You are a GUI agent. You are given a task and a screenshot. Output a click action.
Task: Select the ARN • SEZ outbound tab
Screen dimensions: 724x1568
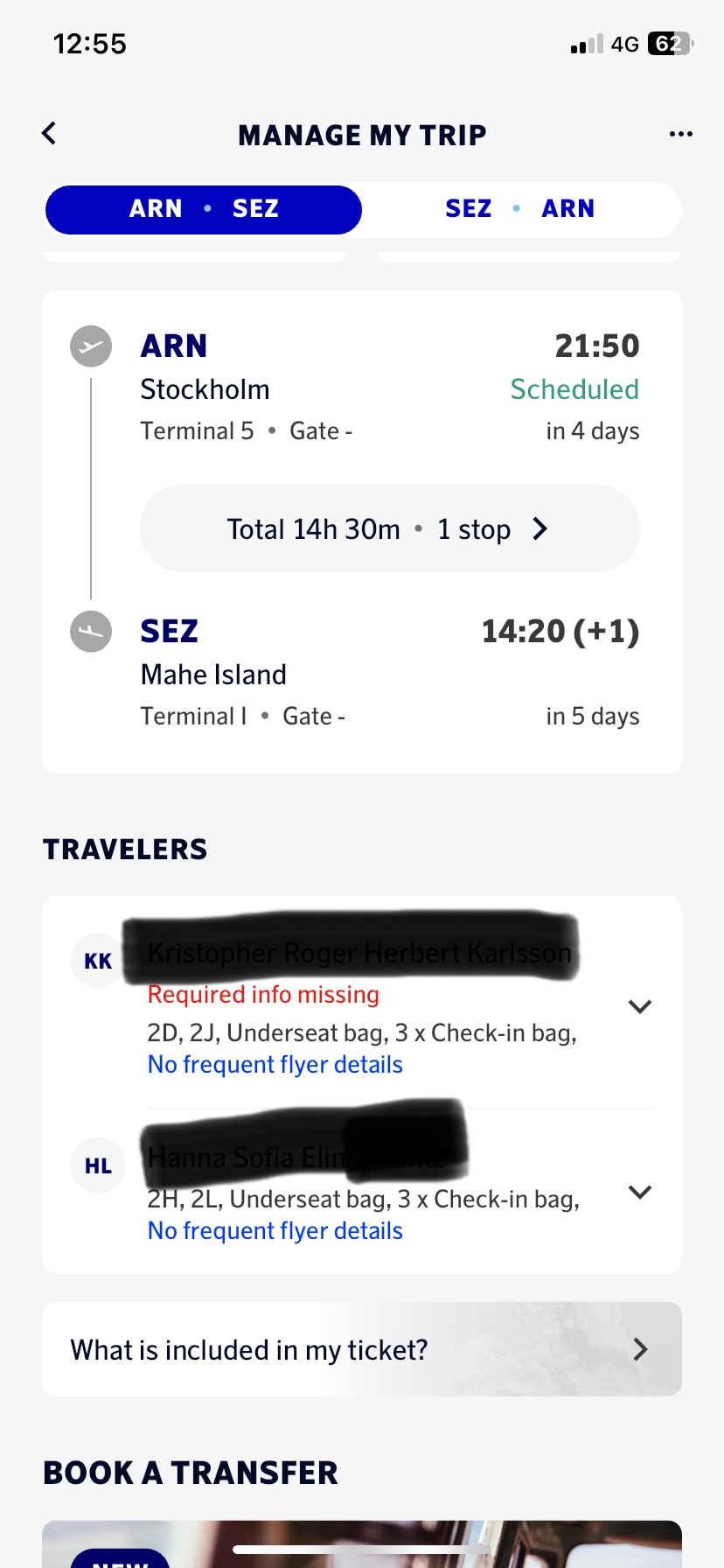point(204,209)
